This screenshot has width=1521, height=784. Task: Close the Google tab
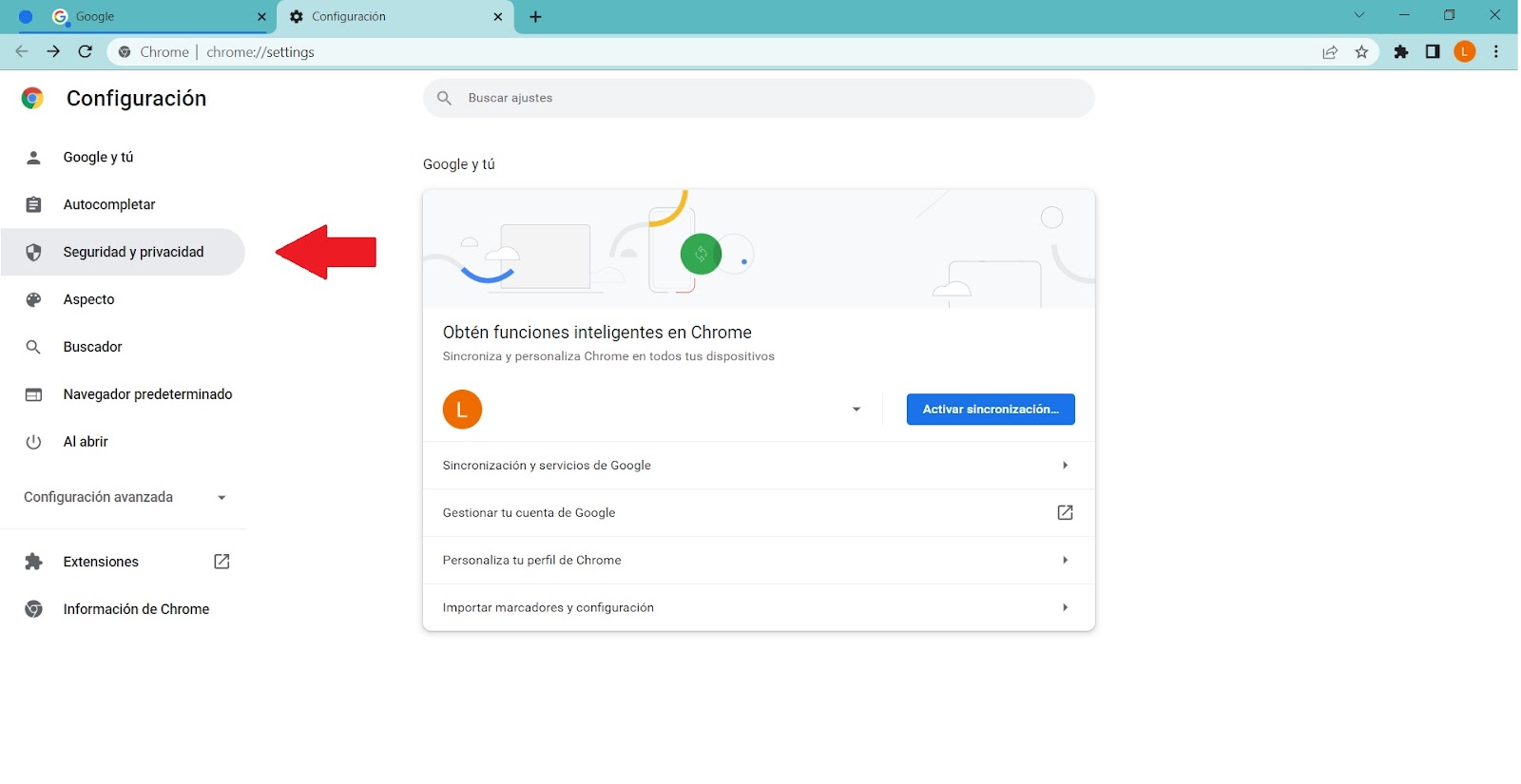click(261, 17)
